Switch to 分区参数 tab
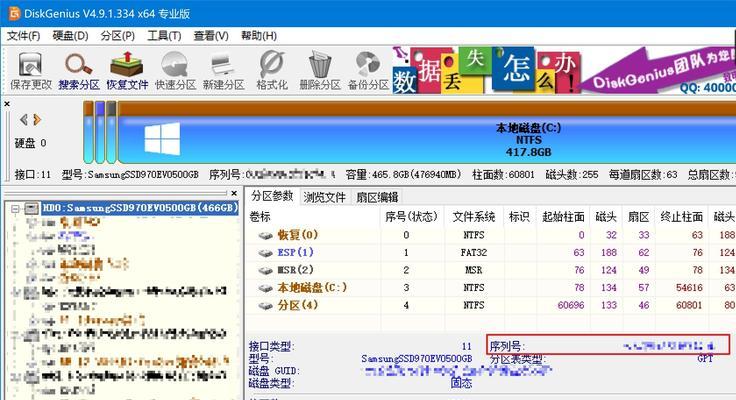The width and height of the screenshot is (736, 400). (x=272, y=196)
